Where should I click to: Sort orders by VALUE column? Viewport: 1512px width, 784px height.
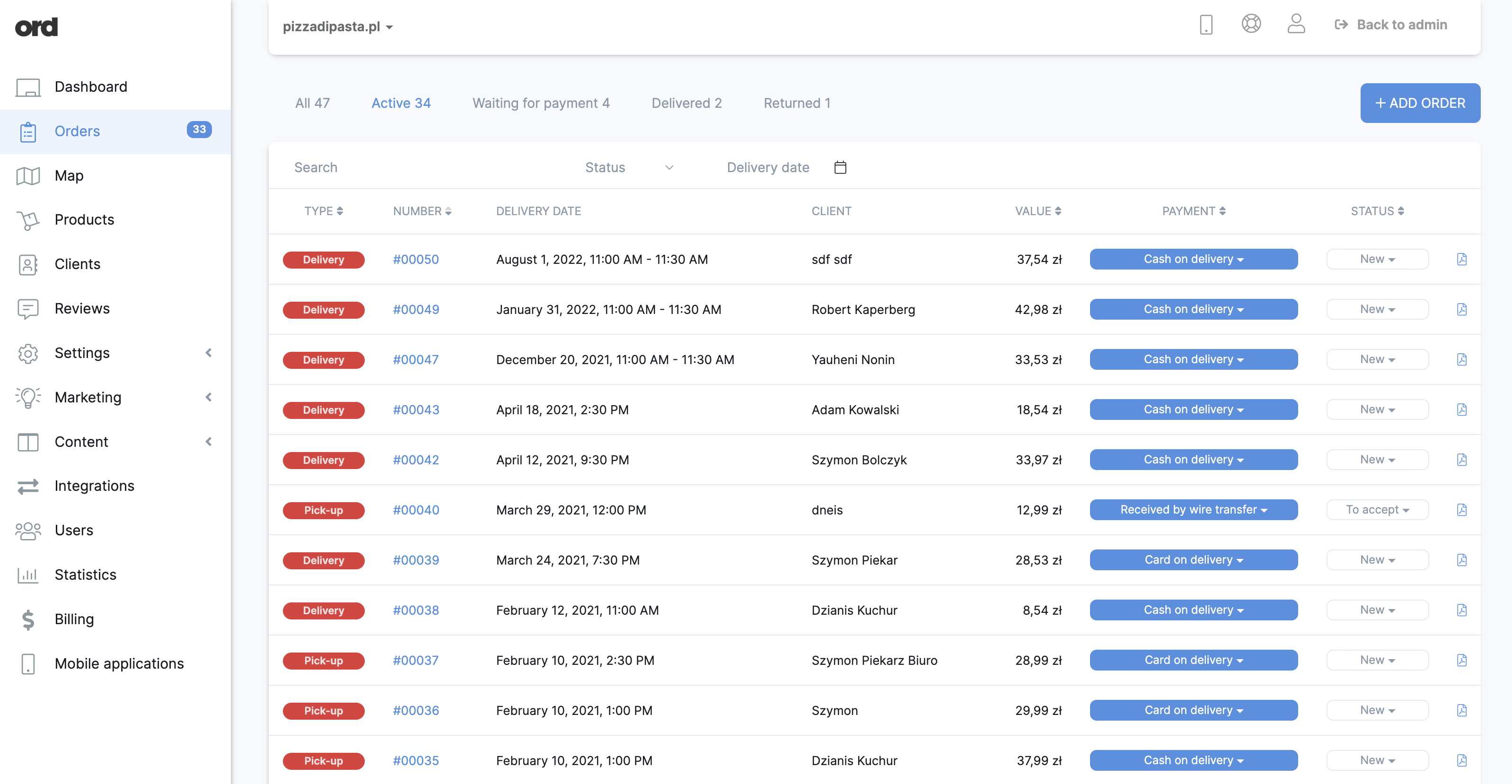coord(1038,211)
